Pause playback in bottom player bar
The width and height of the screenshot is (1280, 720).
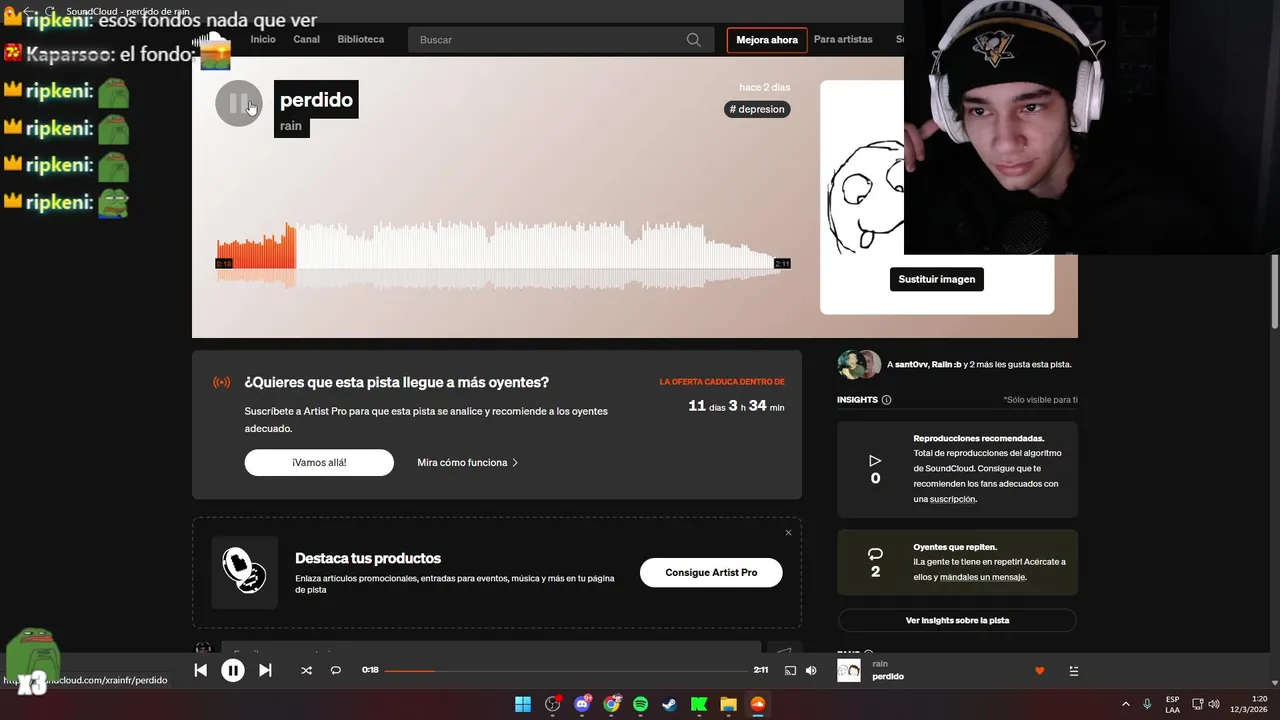pyautogui.click(x=232, y=670)
